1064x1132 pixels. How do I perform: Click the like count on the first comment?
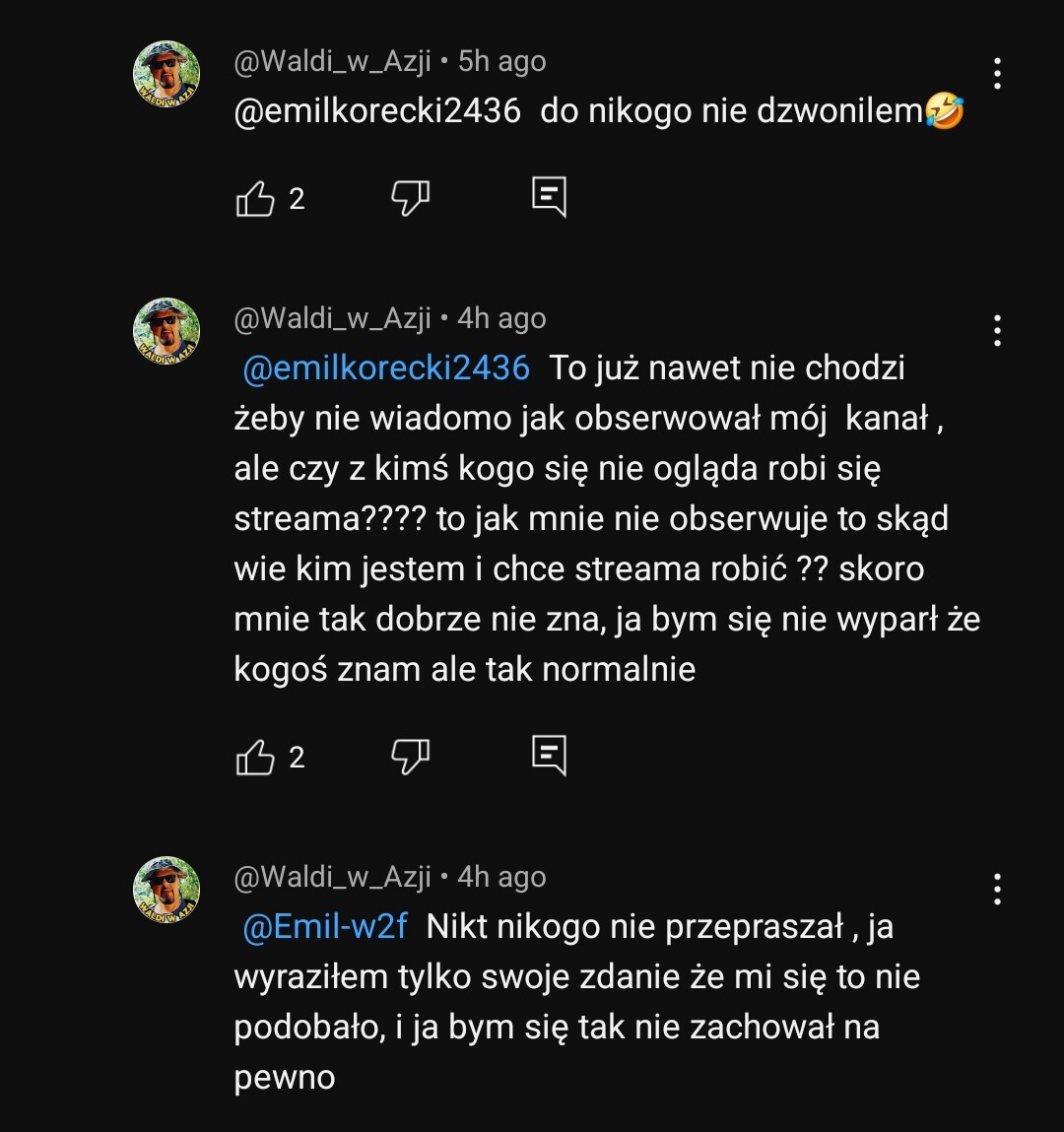(297, 199)
